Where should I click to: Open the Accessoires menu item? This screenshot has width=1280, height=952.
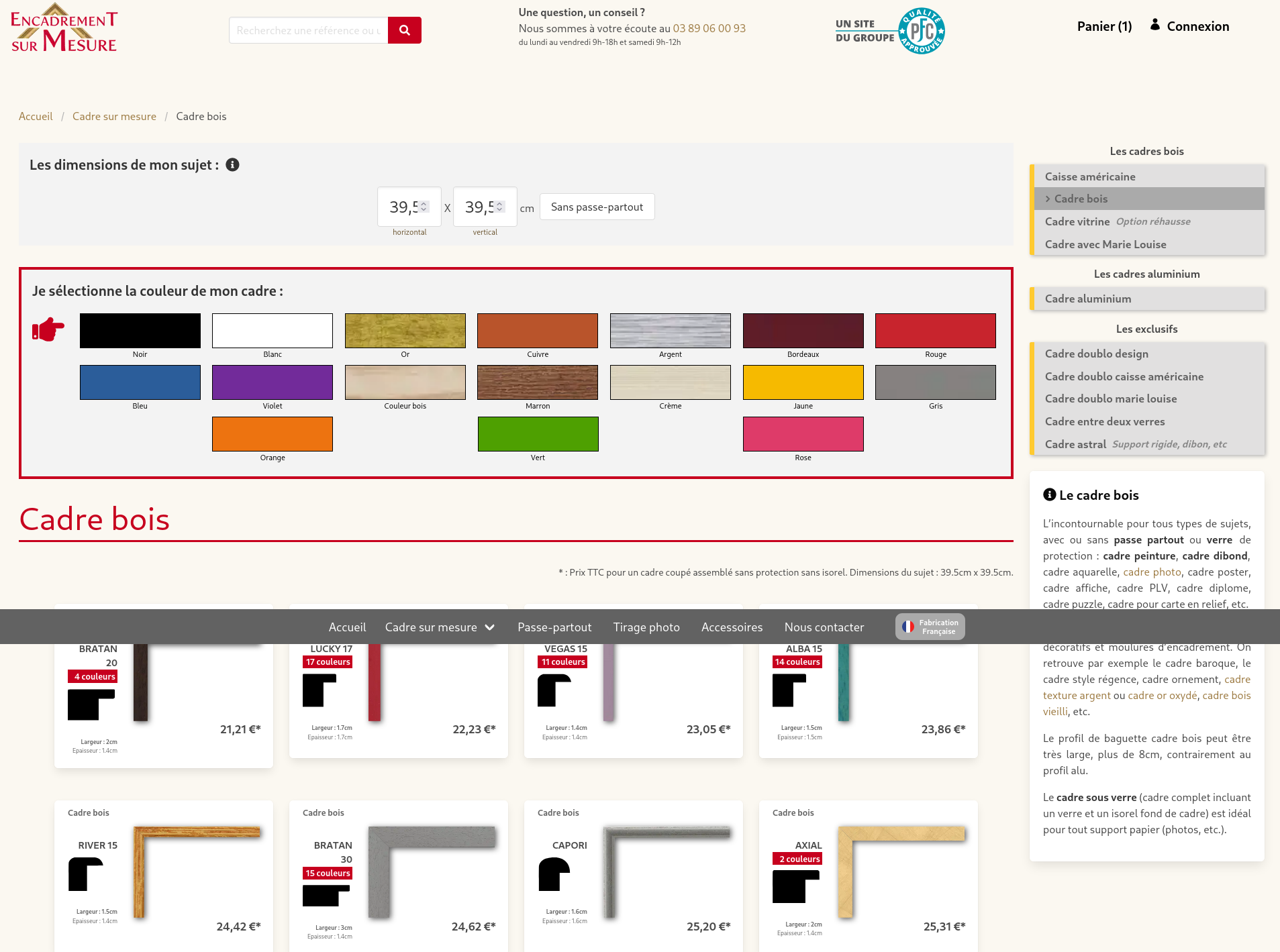click(732, 627)
